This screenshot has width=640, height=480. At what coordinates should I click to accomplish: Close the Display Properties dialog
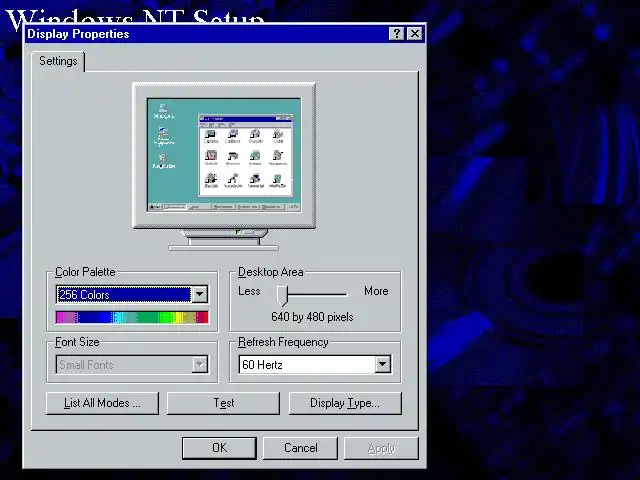point(415,33)
